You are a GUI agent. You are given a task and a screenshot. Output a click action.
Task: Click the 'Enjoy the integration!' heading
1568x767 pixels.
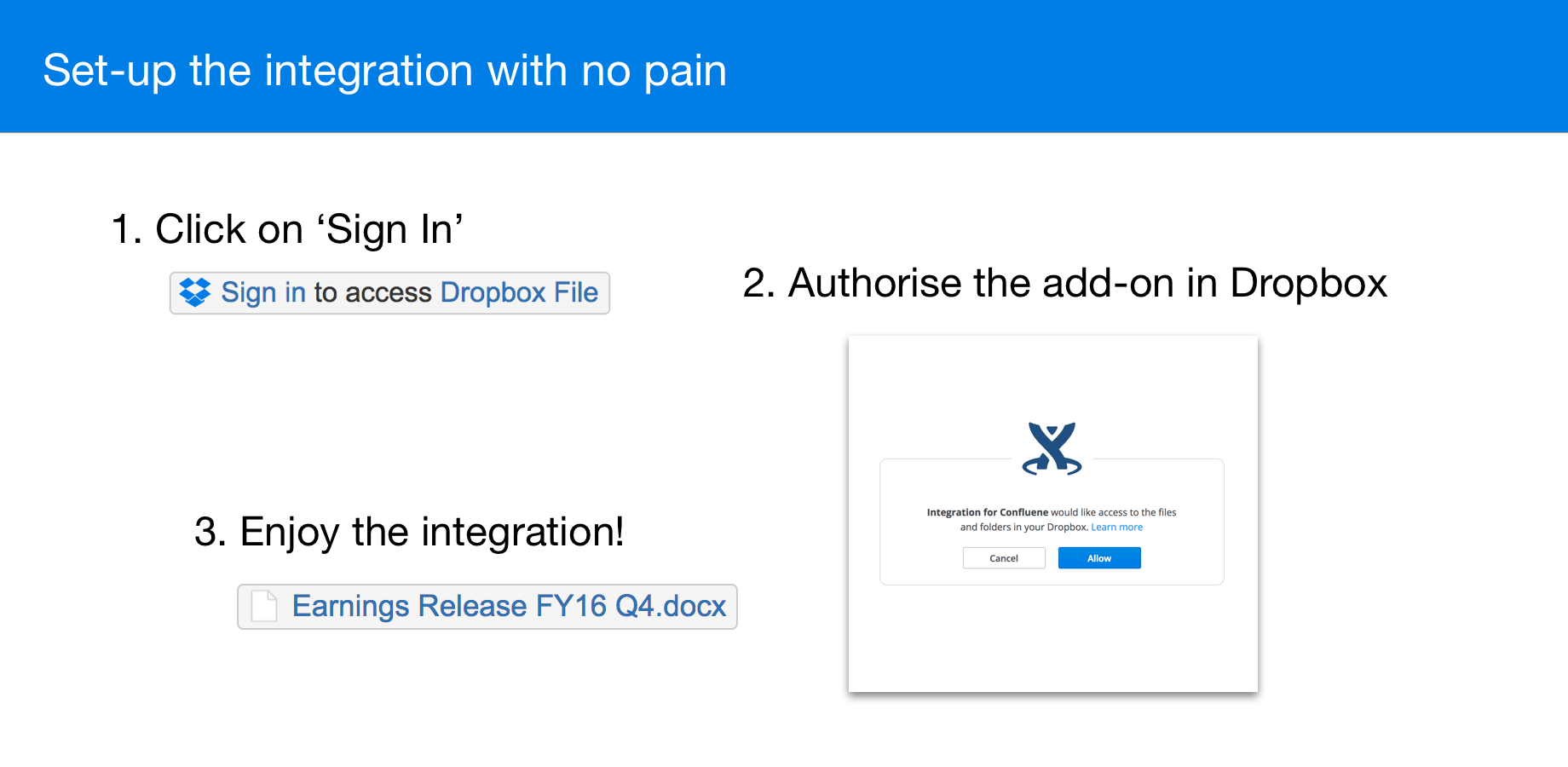click(409, 532)
